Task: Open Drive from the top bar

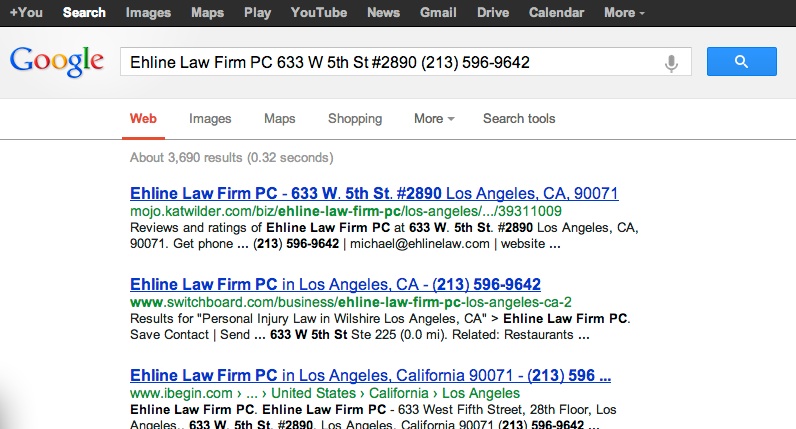Action: [x=493, y=13]
